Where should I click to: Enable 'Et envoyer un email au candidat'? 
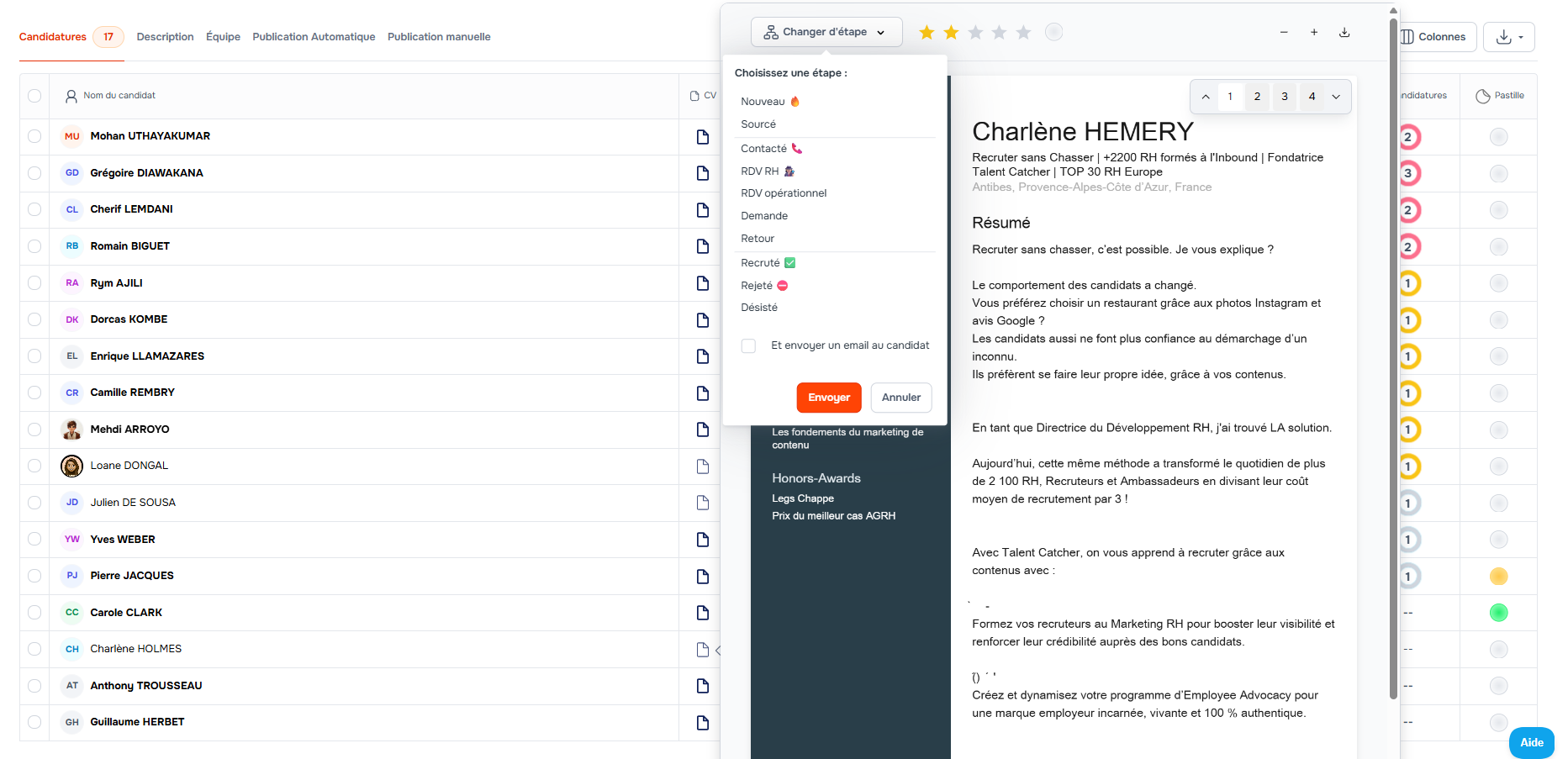coord(748,345)
